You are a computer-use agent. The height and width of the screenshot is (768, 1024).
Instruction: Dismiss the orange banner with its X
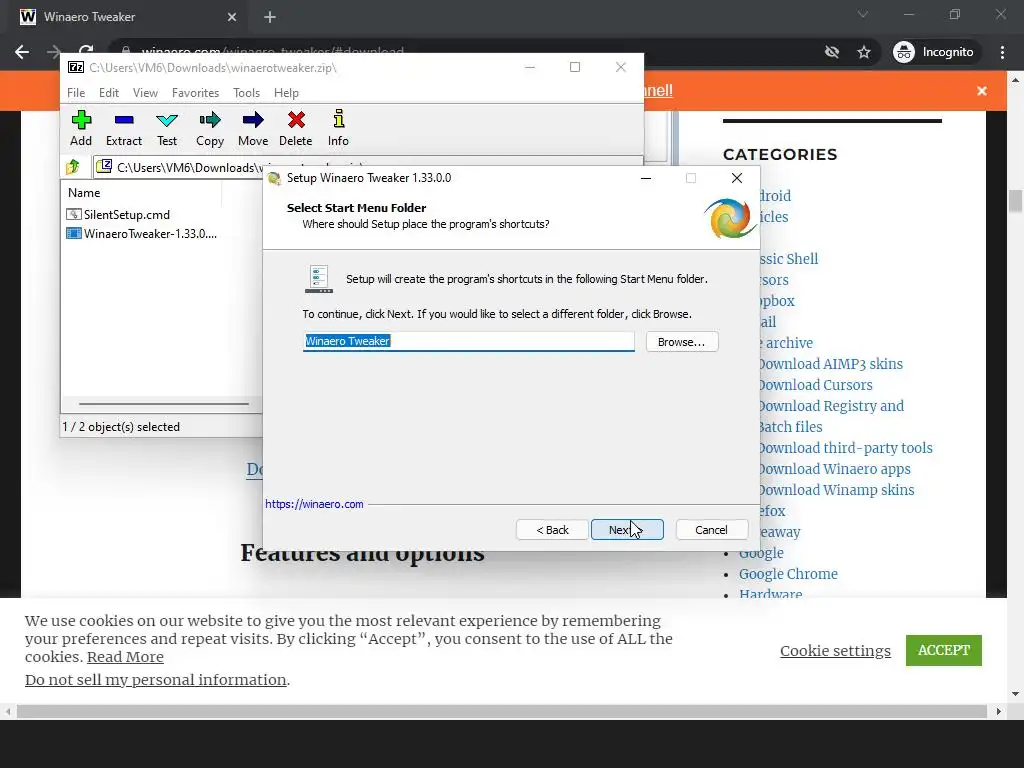[982, 91]
